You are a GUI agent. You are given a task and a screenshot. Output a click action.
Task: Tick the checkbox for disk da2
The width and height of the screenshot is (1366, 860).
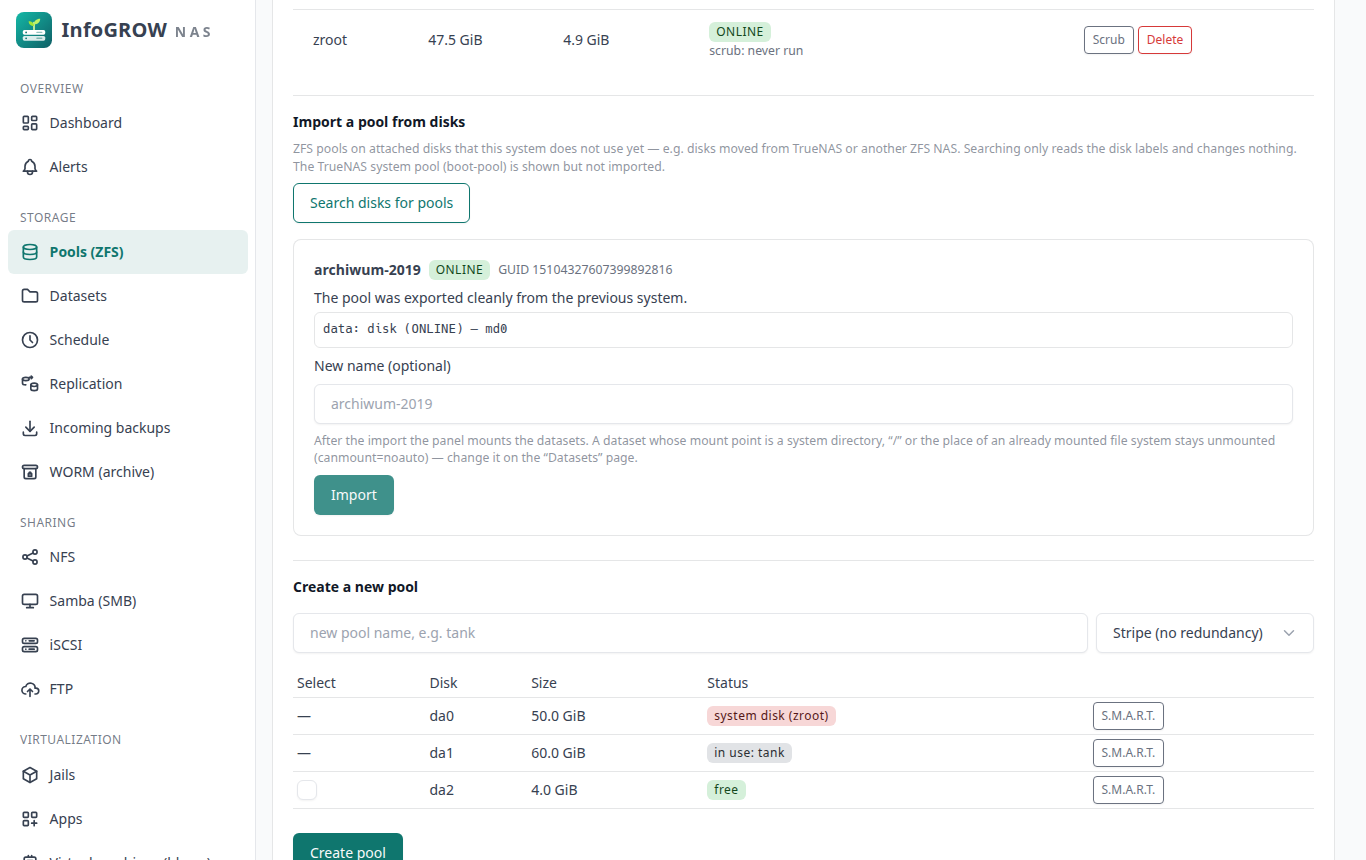[307, 790]
